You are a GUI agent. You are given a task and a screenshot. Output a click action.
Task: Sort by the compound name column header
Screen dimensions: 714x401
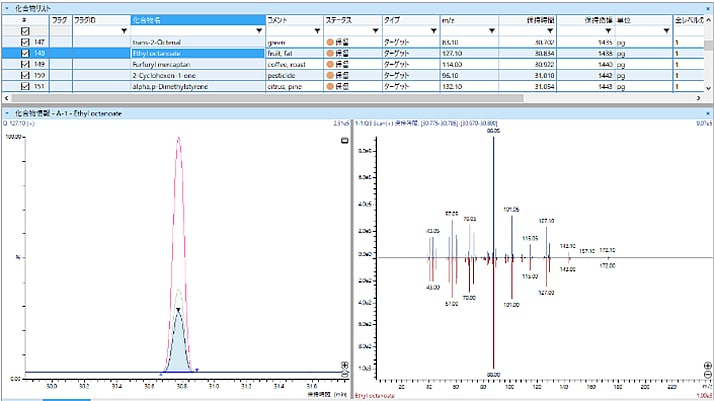[198, 20]
